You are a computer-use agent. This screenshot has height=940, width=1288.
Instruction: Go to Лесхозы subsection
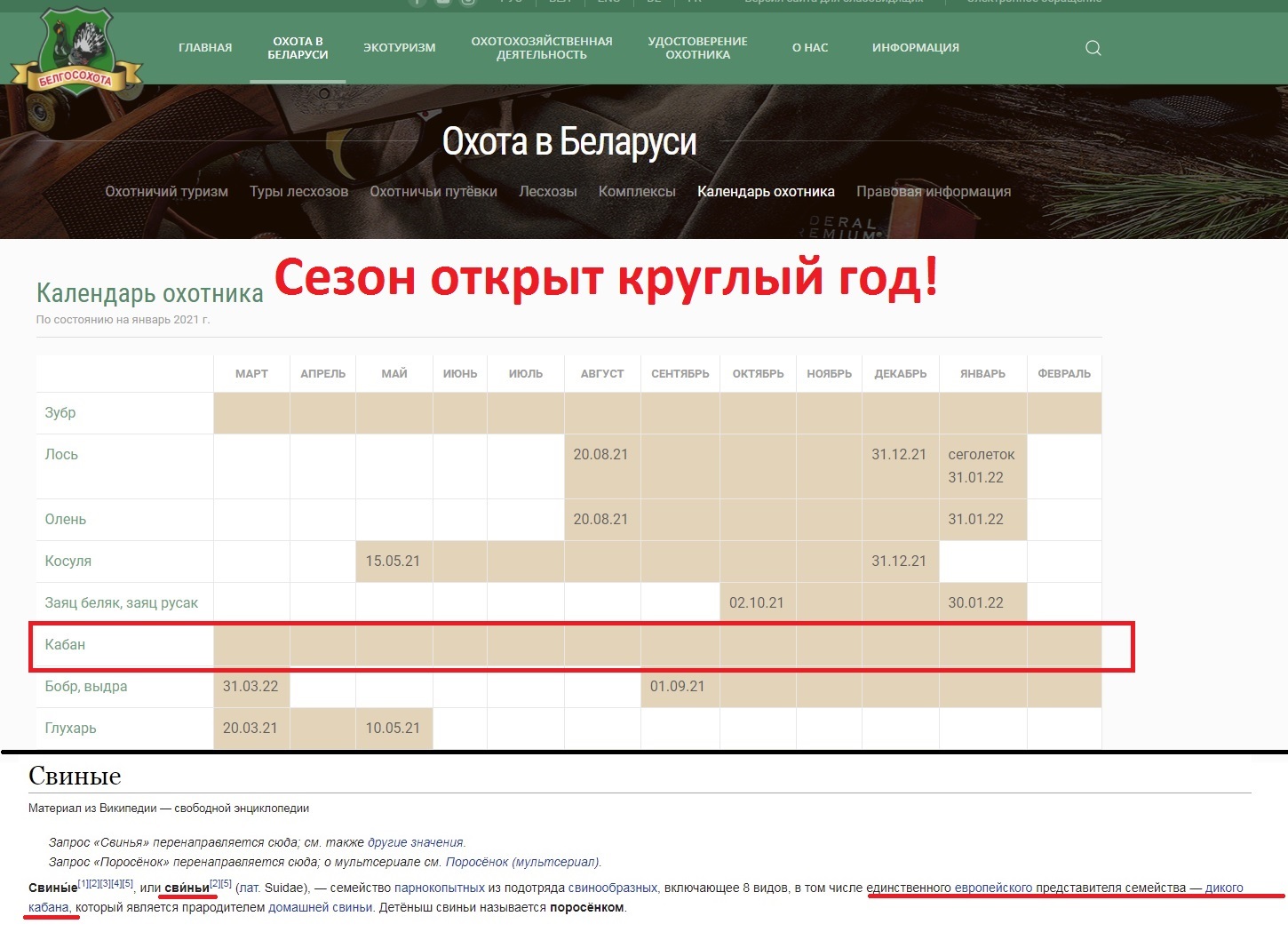pyautogui.click(x=548, y=191)
